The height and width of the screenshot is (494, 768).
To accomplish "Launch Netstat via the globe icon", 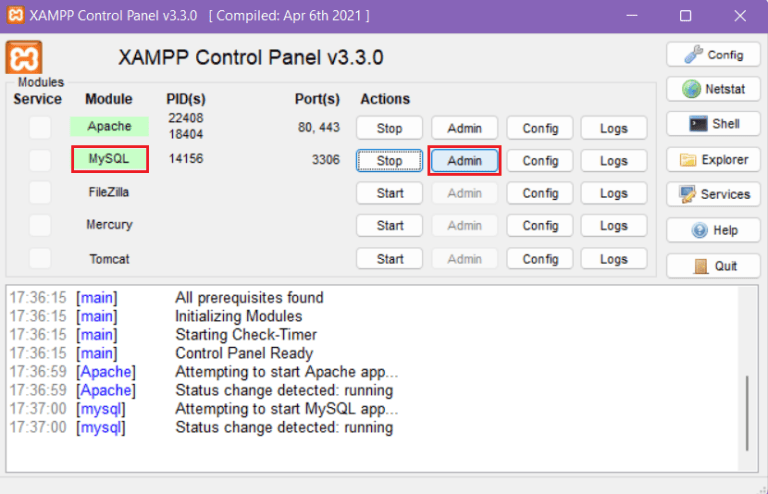I will point(691,89).
